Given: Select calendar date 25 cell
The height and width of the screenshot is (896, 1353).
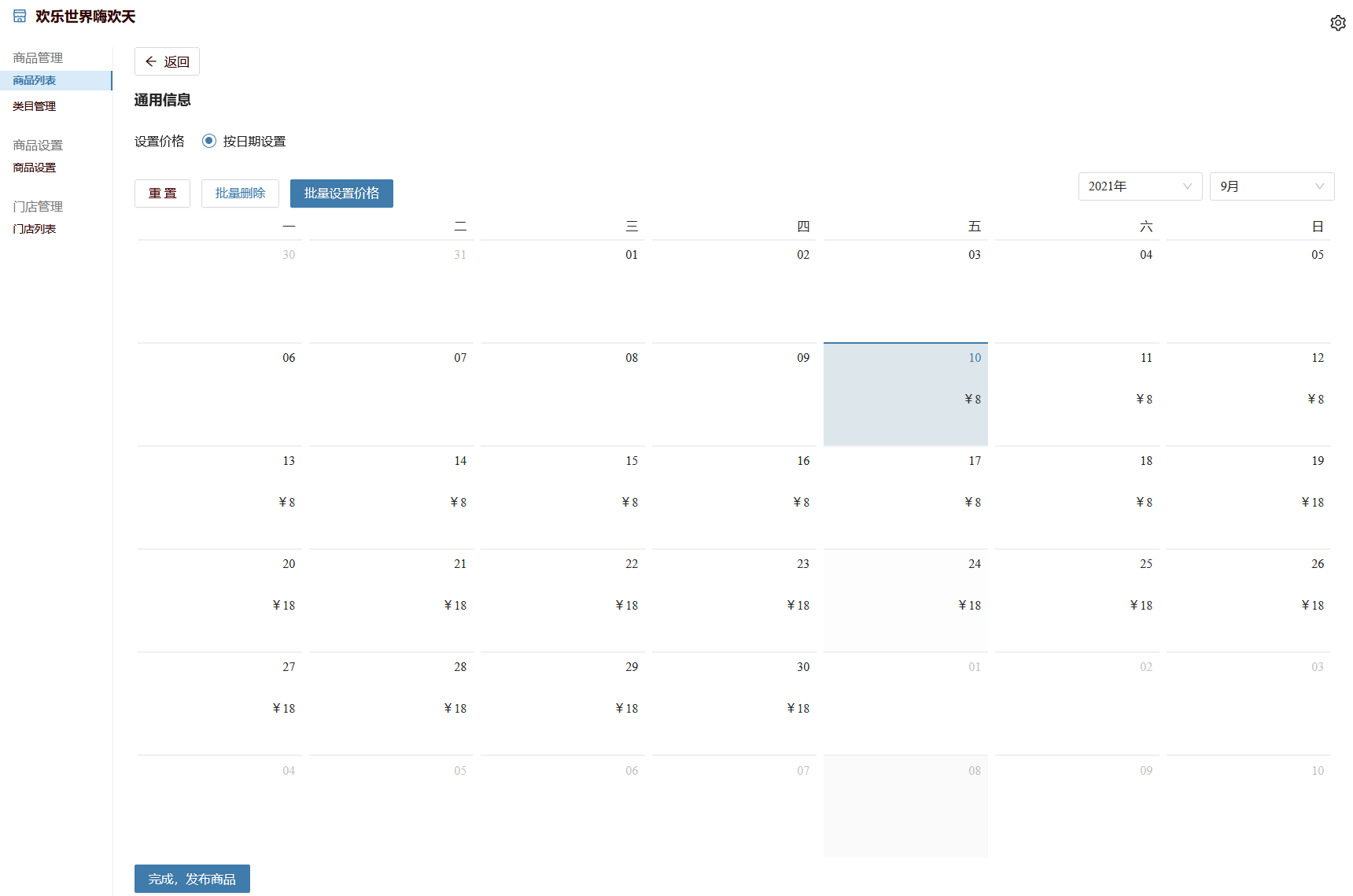Looking at the screenshot, I should (x=1077, y=600).
